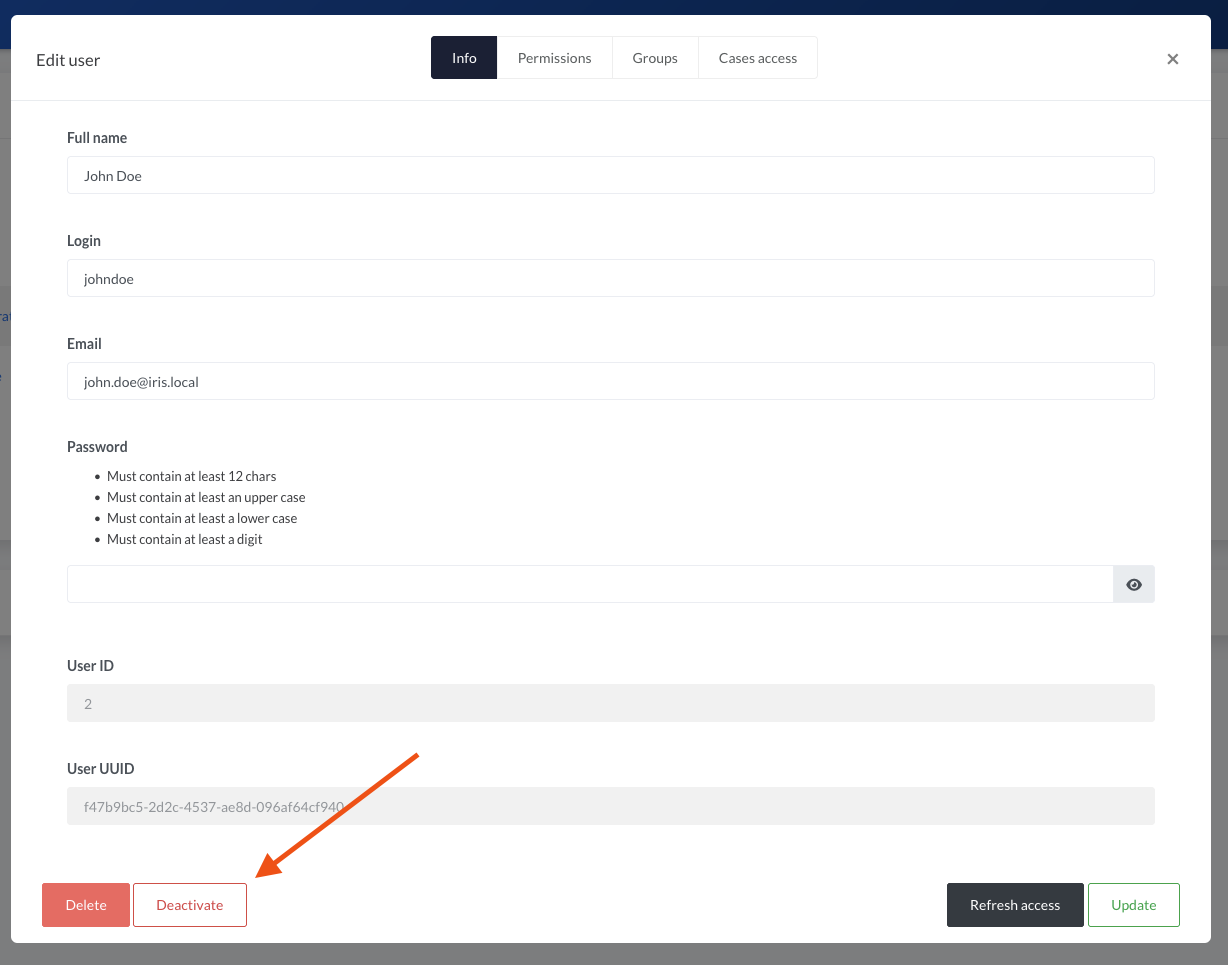Click the Email field label
The image size is (1228, 965).
click(83, 343)
